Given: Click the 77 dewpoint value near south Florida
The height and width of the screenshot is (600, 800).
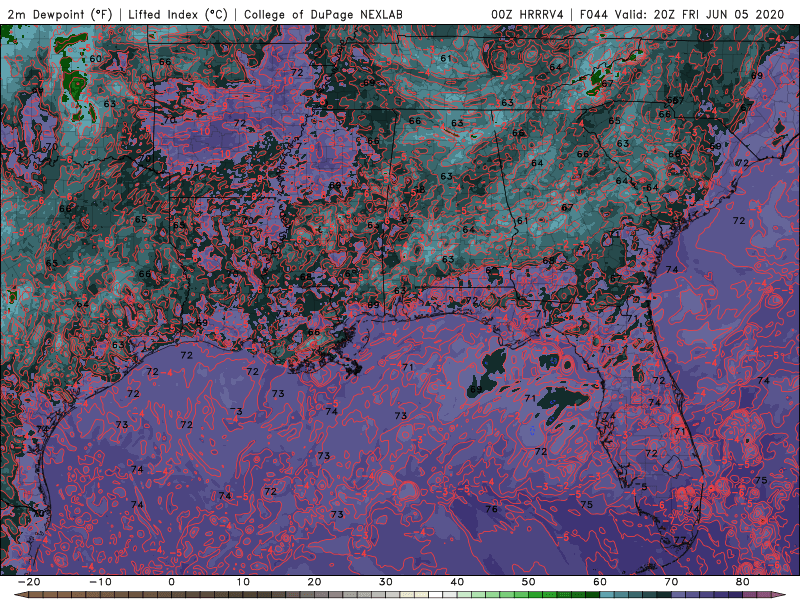Looking at the screenshot, I should click(680, 540).
